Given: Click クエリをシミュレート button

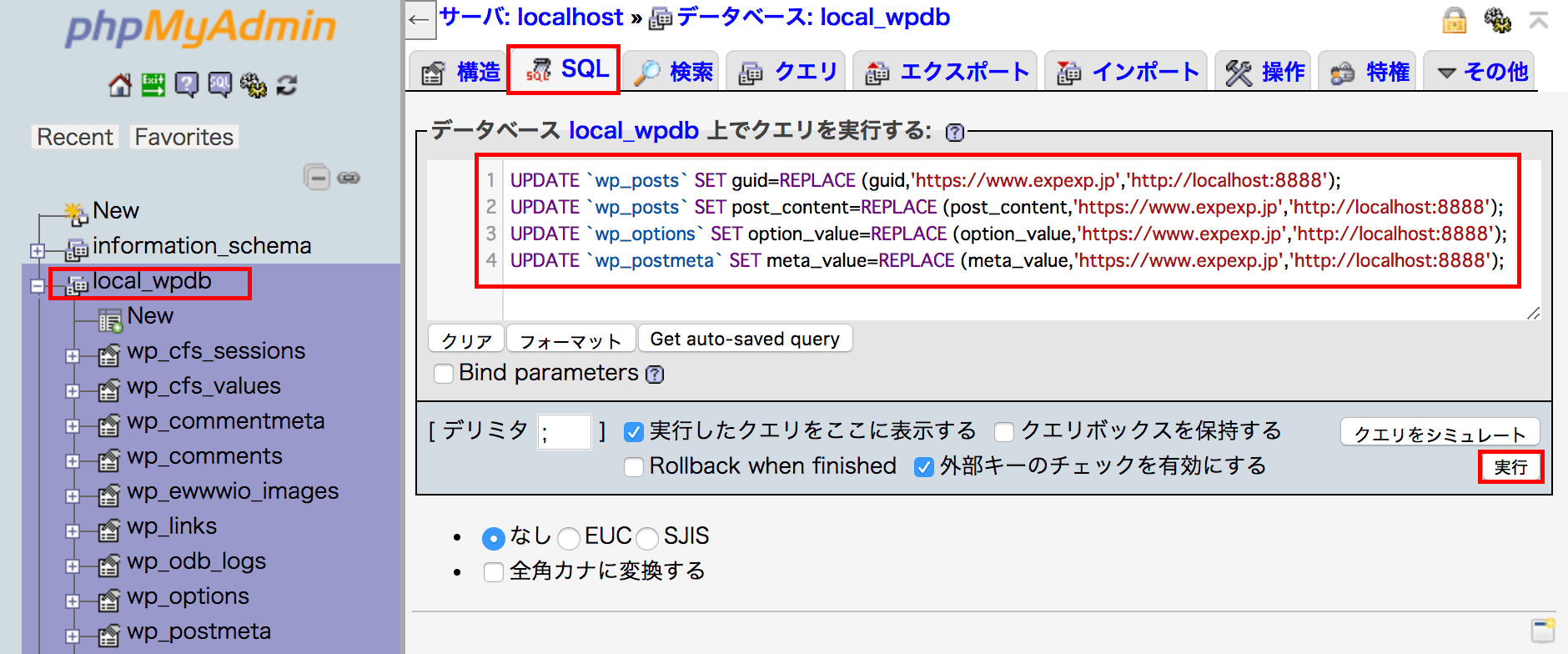Looking at the screenshot, I should 1440,433.
